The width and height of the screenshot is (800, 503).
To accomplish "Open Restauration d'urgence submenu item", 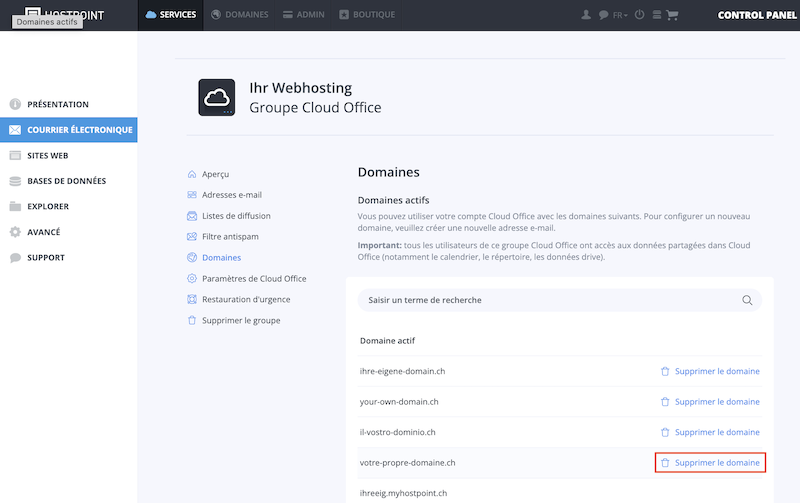I will coord(238,299).
